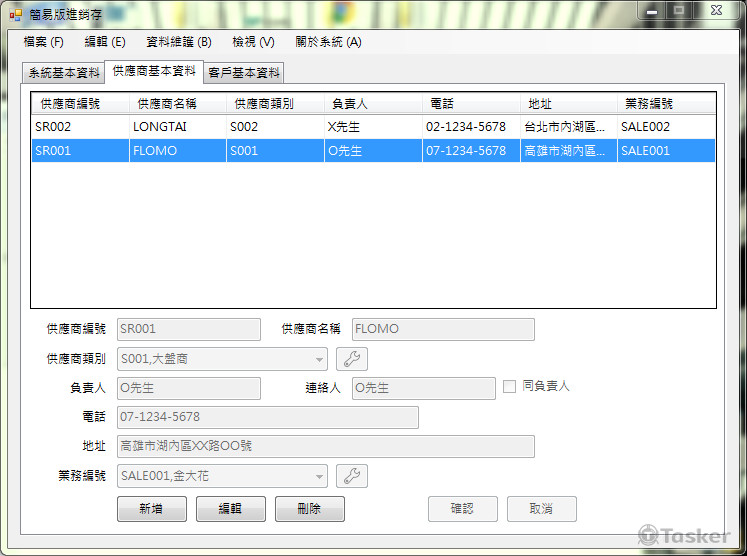Click wrench icon next to 供應商類別 dropdown
The height and width of the screenshot is (556, 747).
pyautogui.click(x=352, y=359)
